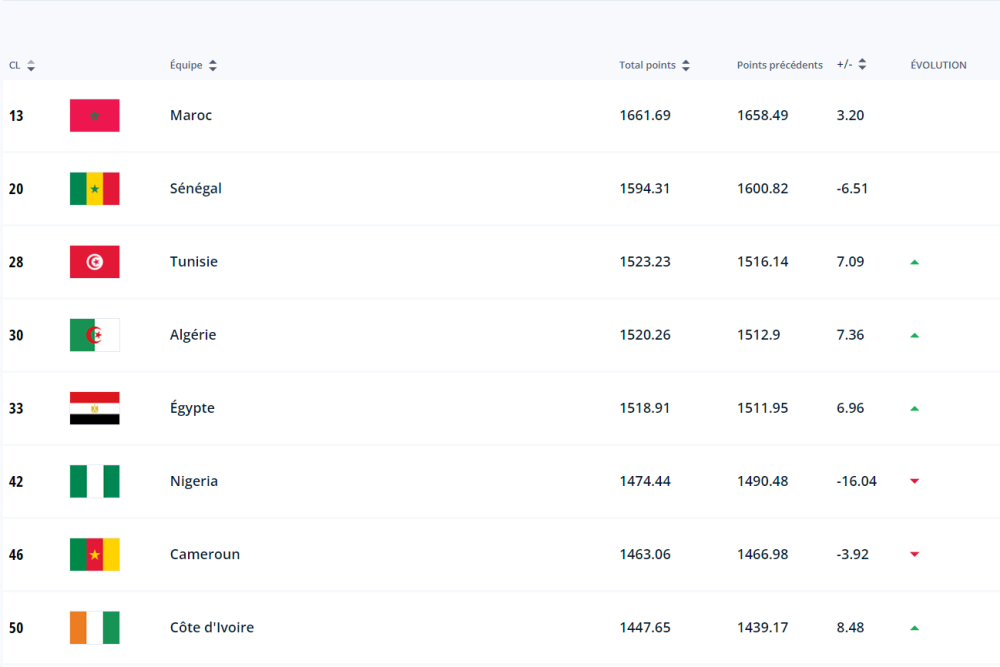Click the Cameroon flag icon

point(94,554)
